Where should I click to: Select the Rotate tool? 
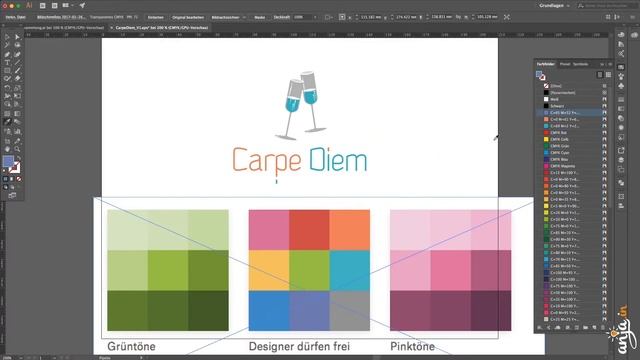[7, 88]
